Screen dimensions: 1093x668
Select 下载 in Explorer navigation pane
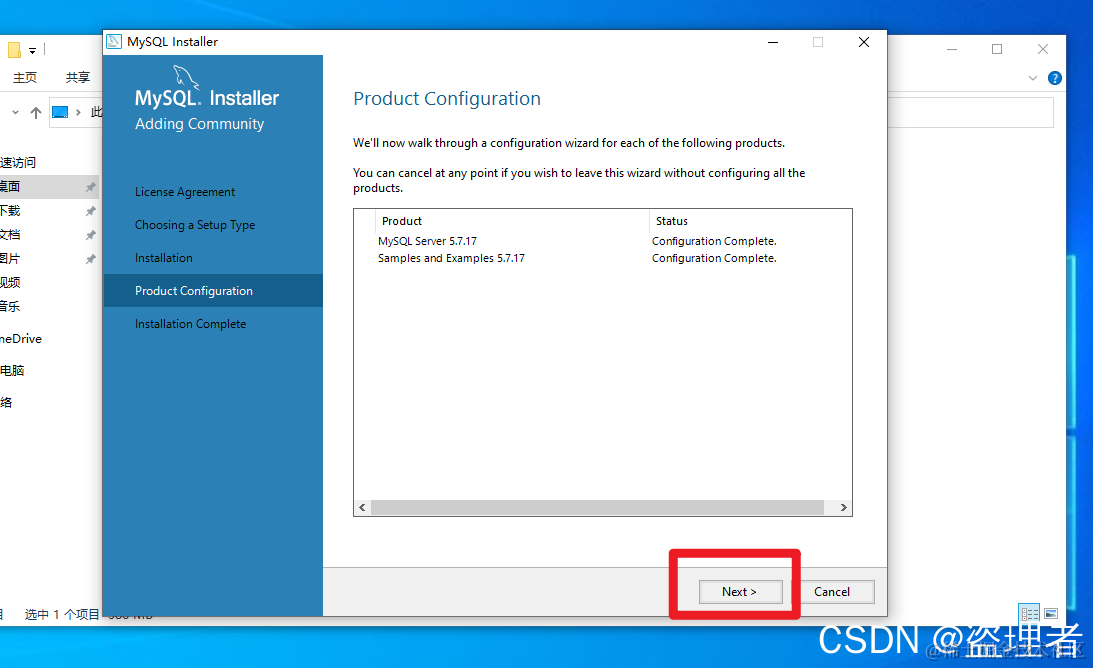(10, 211)
